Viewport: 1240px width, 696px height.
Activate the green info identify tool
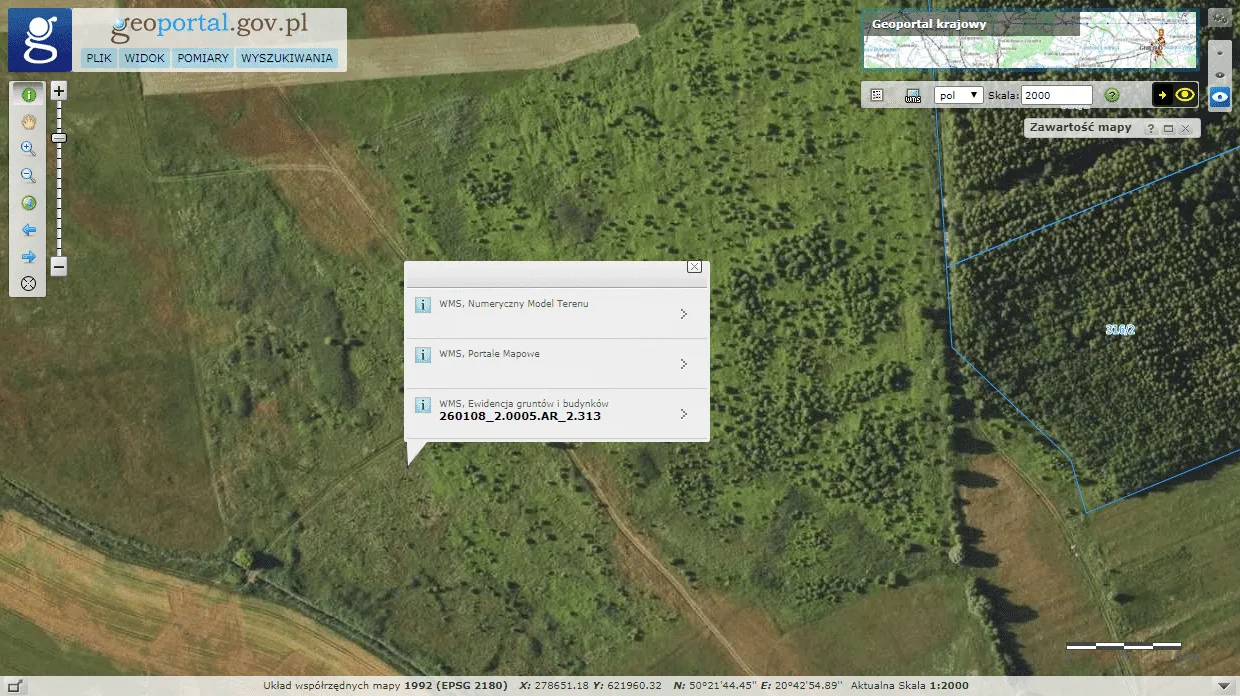coord(29,95)
